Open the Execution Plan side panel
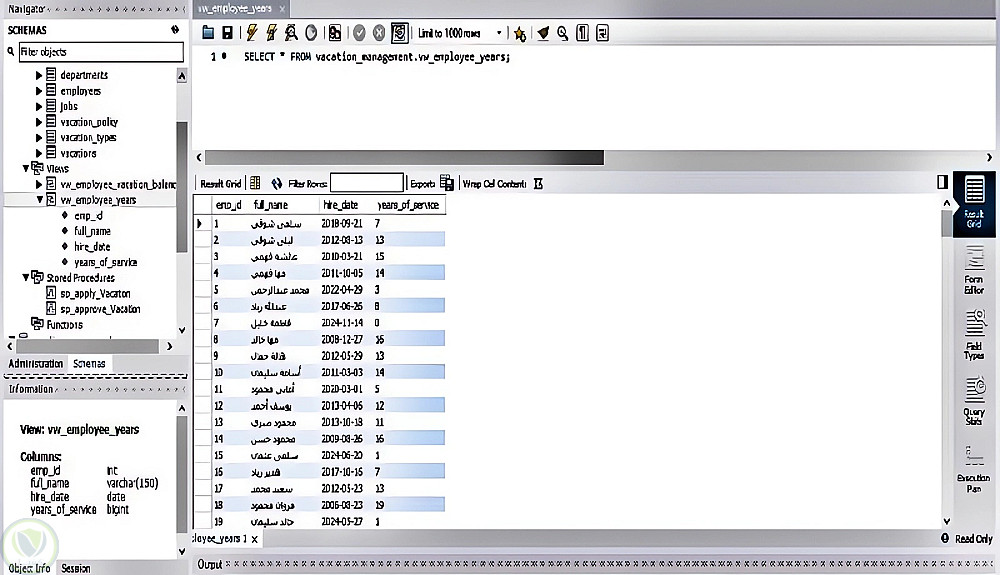Image resolution: width=1000 pixels, height=575 pixels. tap(974, 469)
